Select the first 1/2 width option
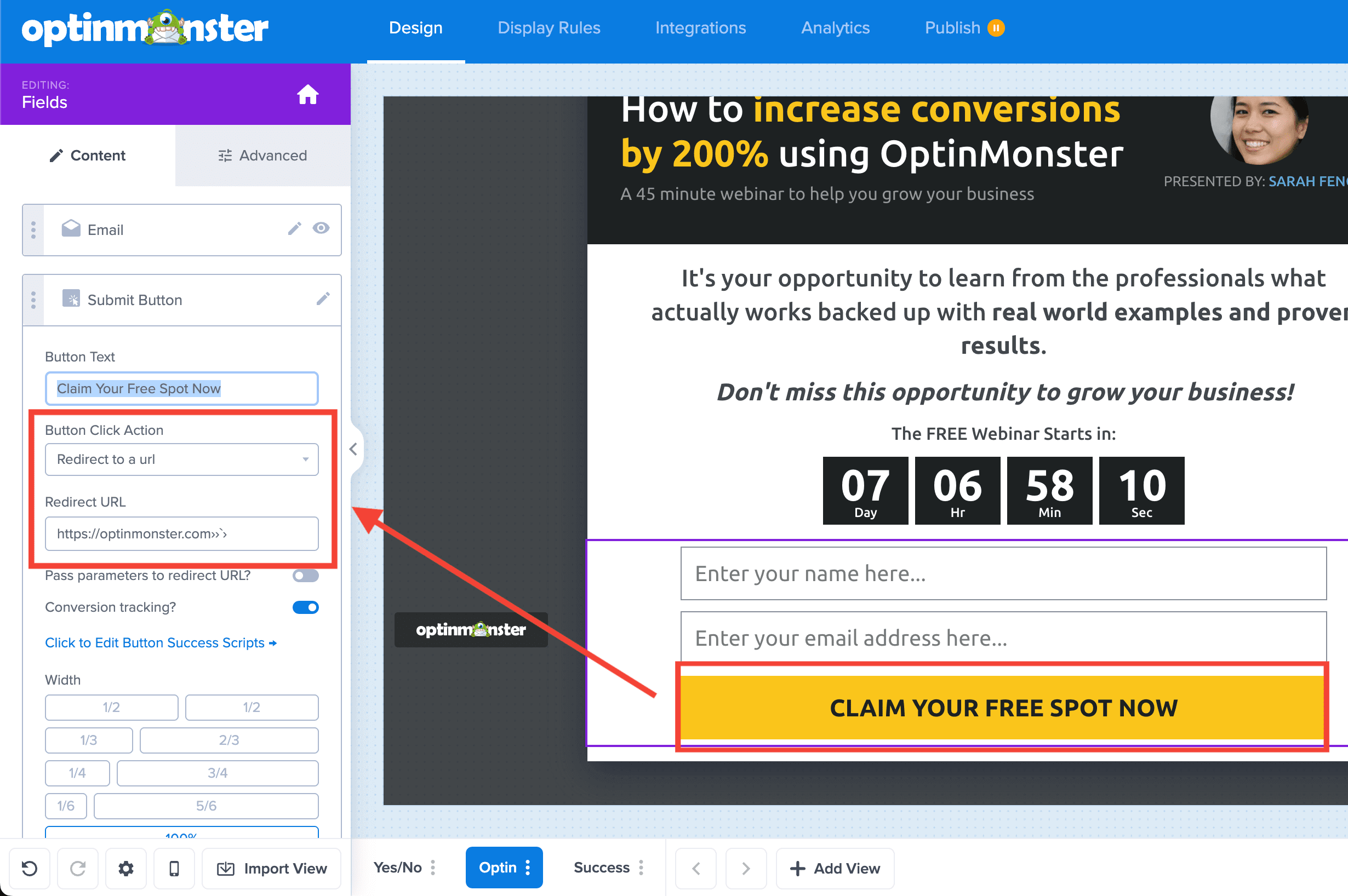This screenshot has height=896, width=1348. pyautogui.click(x=111, y=708)
